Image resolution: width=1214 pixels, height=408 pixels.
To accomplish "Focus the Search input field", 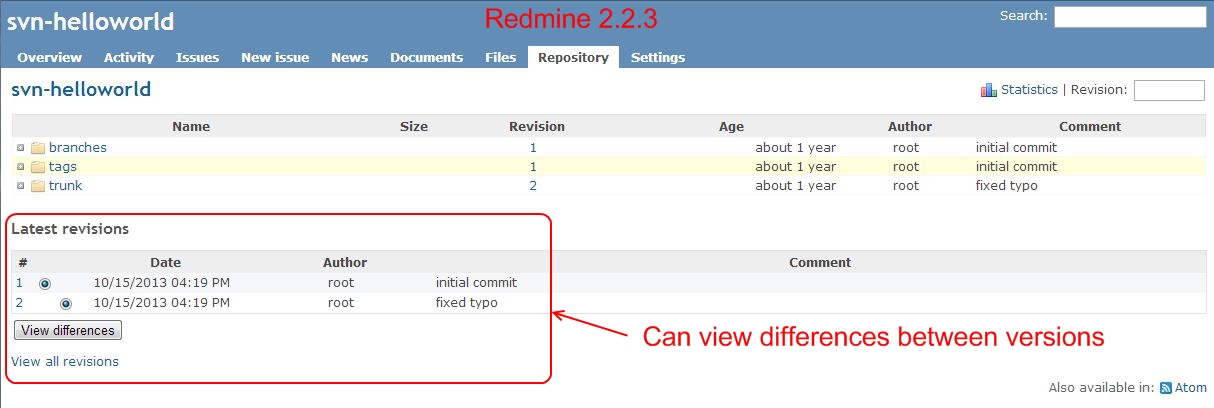I will [1130, 16].
